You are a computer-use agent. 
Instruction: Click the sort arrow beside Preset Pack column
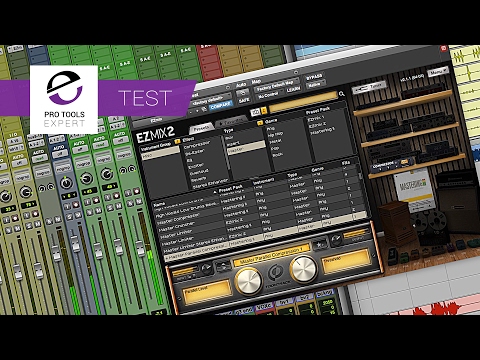214,193
